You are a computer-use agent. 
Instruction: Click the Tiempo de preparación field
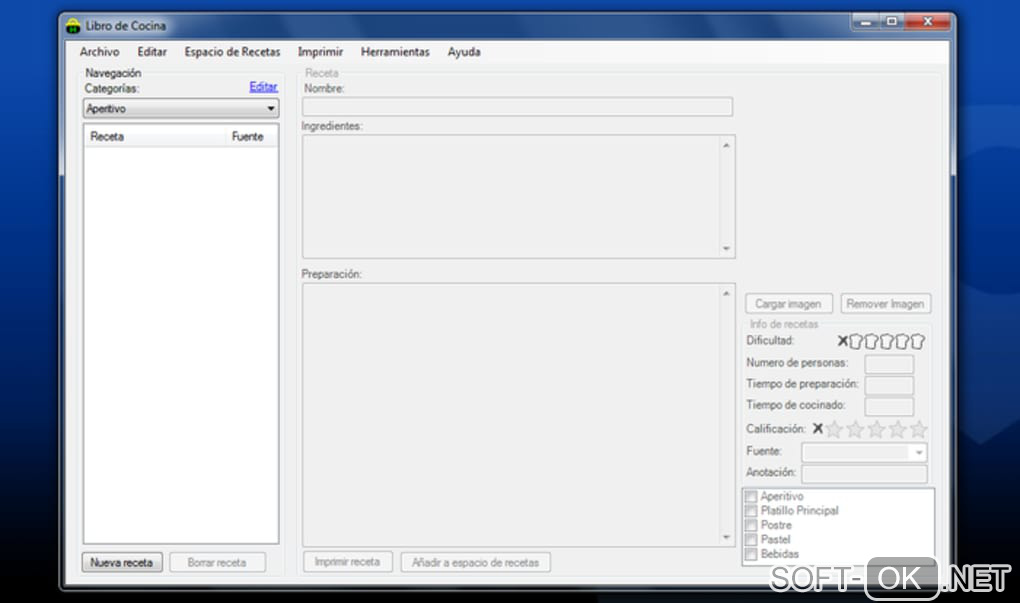click(889, 385)
